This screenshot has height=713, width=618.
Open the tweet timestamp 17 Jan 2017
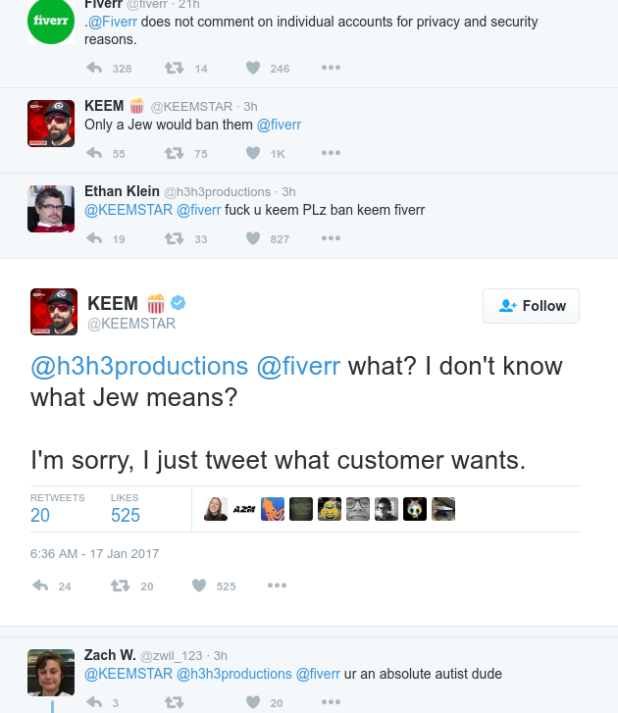pos(95,553)
